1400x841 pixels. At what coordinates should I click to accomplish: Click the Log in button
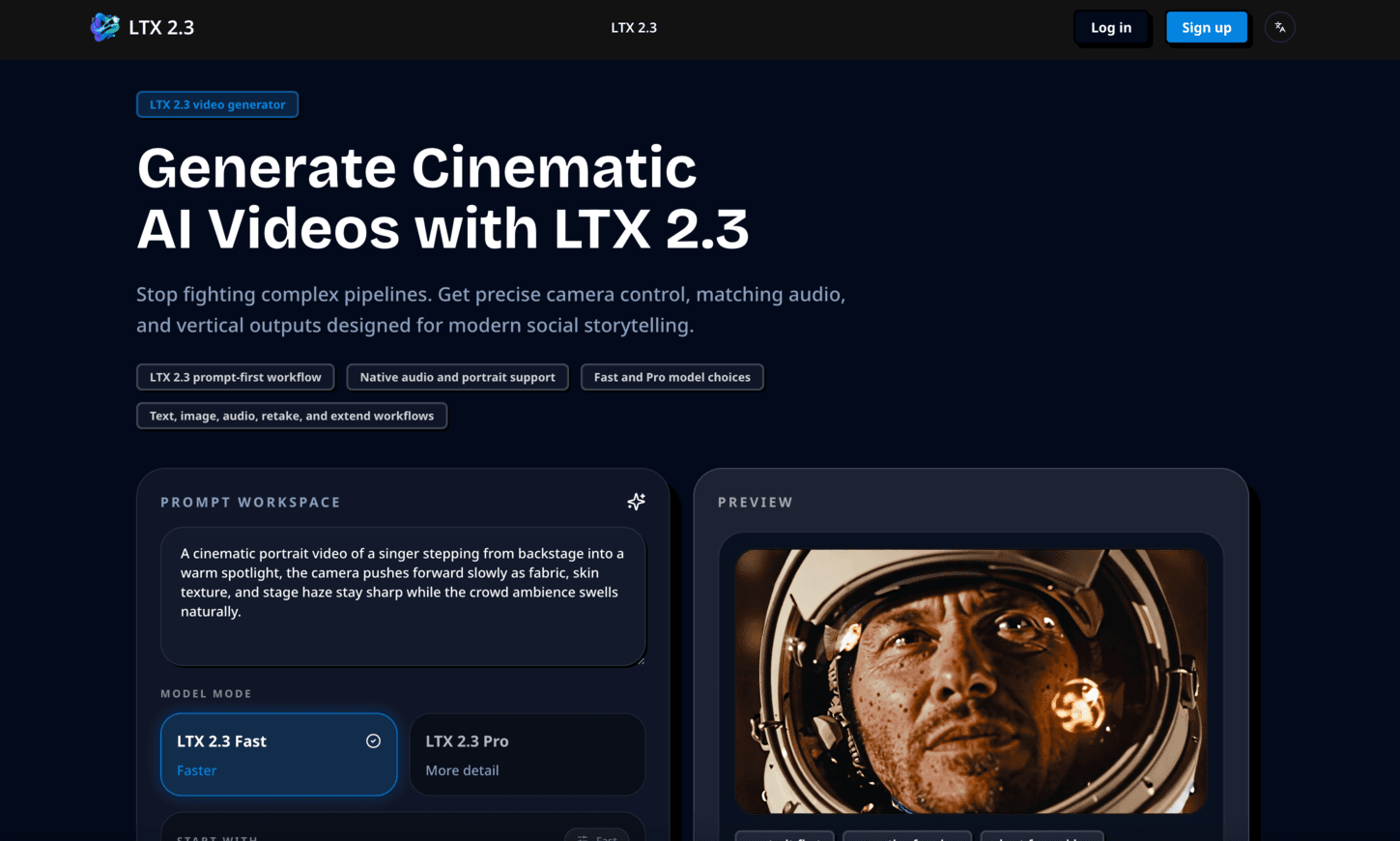(1111, 27)
